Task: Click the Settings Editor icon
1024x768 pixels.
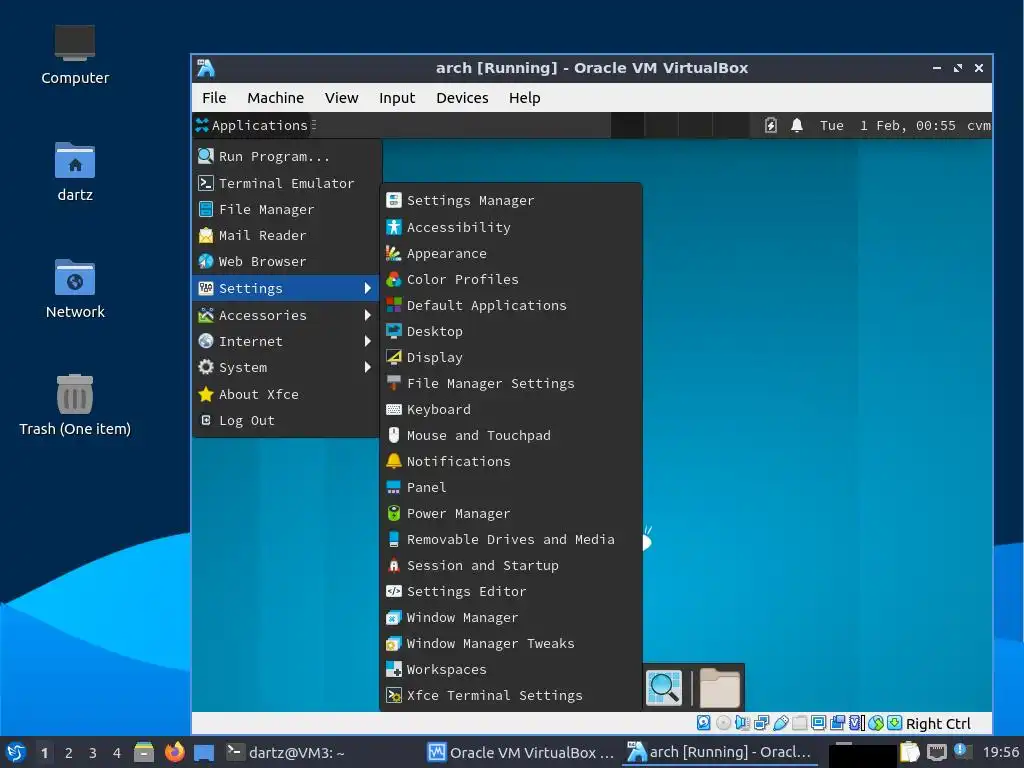Action: click(394, 592)
